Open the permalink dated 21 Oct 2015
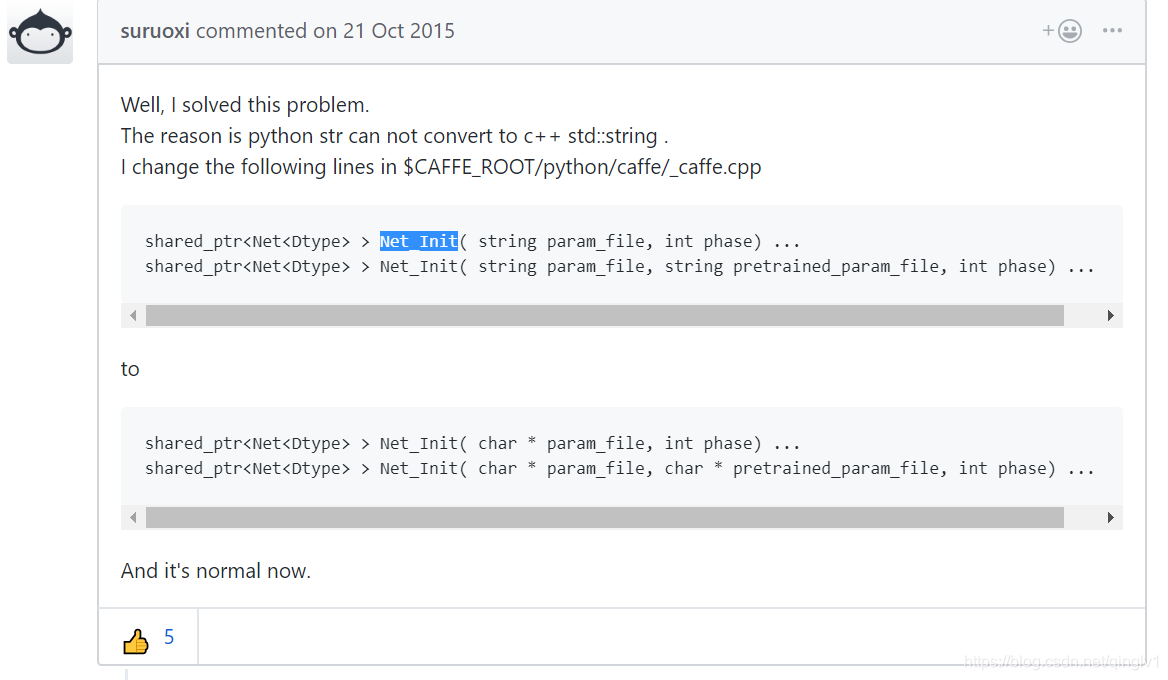 tap(398, 31)
